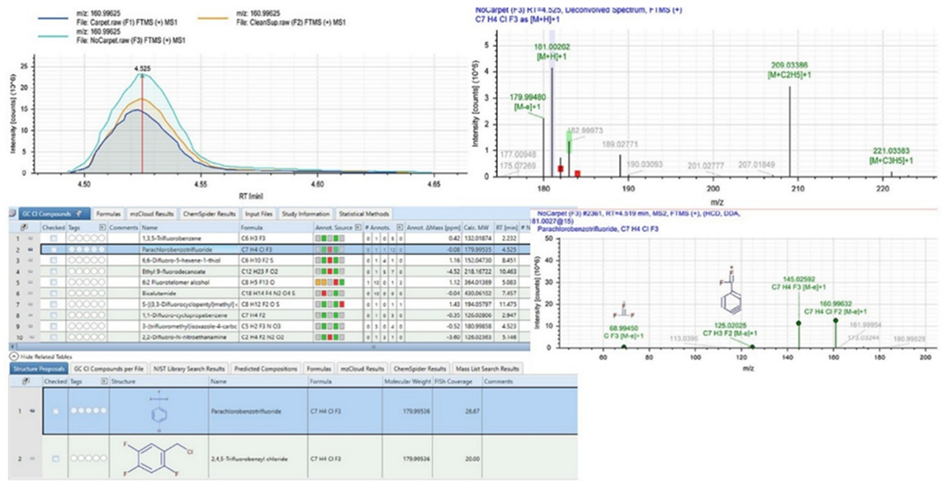This screenshot has height=489, width=950.
Task: Select the first tag circle for Ethyl 9-fluorodecanoate
Action: pos(72,271)
